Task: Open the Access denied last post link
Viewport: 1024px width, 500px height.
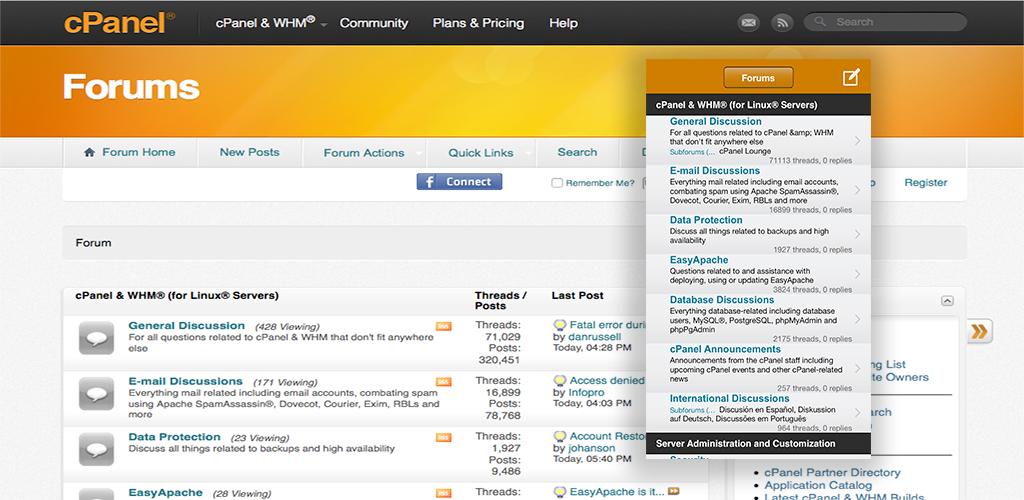Action: click(607, 381)
